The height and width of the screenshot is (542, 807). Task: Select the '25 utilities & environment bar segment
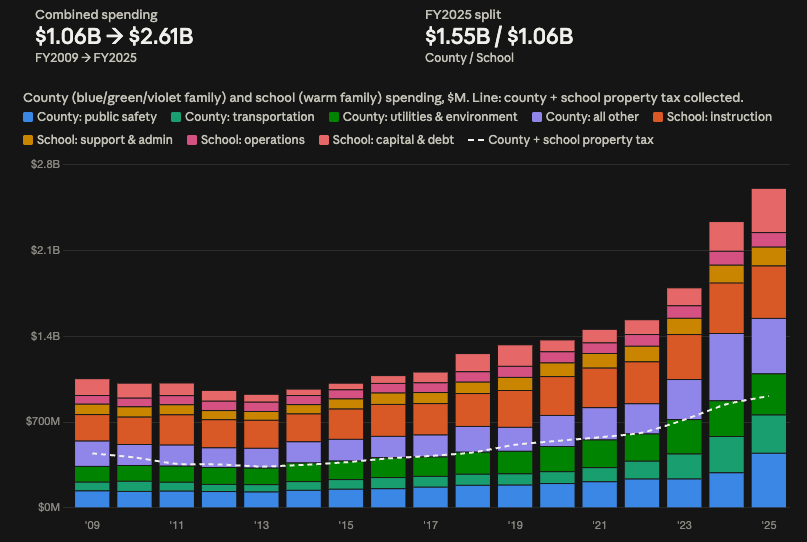pyautogui.click(x=769, y=394)
